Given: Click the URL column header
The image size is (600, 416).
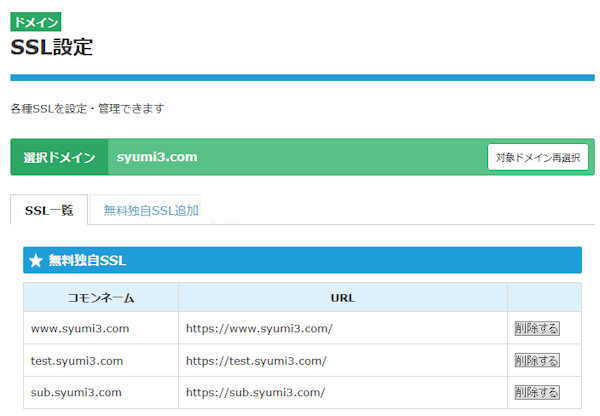Looking at the screenshot, I should (342, 298).
